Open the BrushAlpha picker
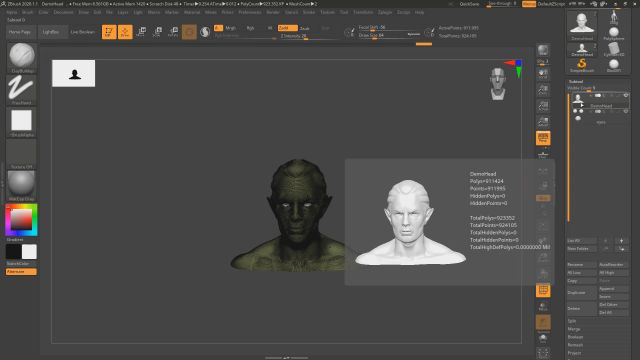Viewport: 640px width, 360px height. (22, 122)
